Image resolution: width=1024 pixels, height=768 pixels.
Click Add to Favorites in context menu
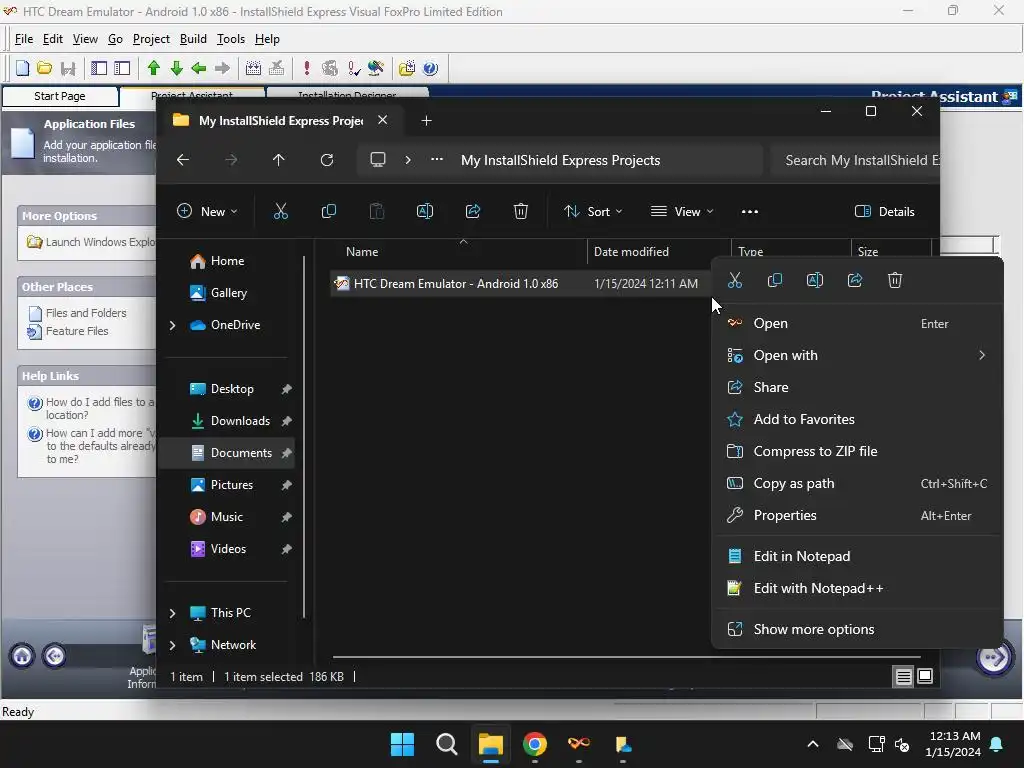857,420
